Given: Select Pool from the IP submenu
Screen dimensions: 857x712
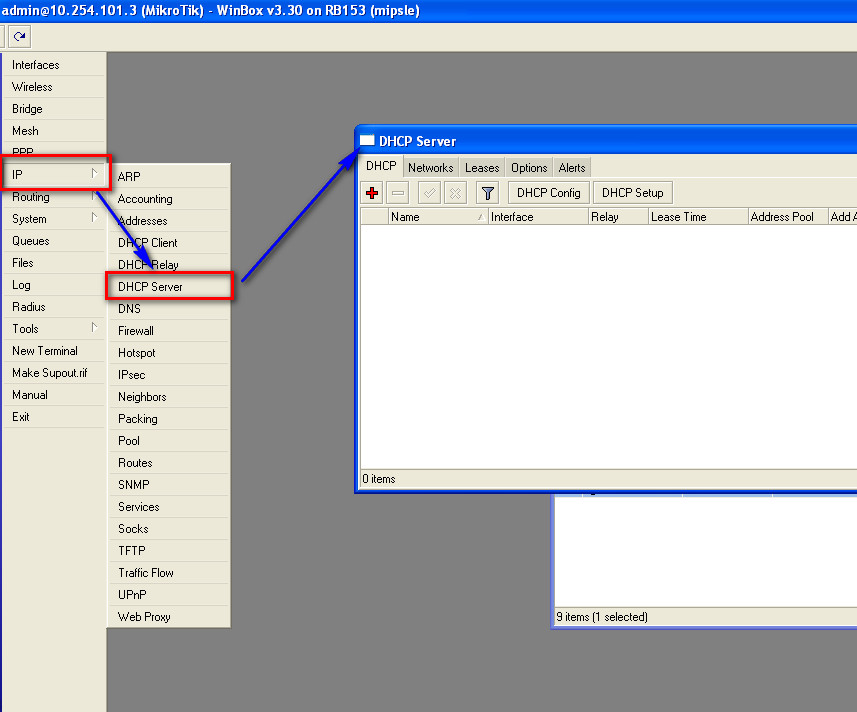Looking at the screenshot, I should point(169,440).
